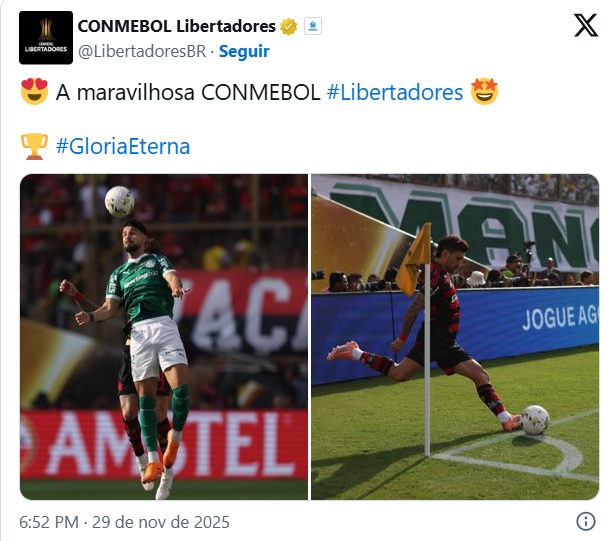Open the CONMEBOL Libertadores profile avatar
This screenshot has width=613, height=541.
46,38
